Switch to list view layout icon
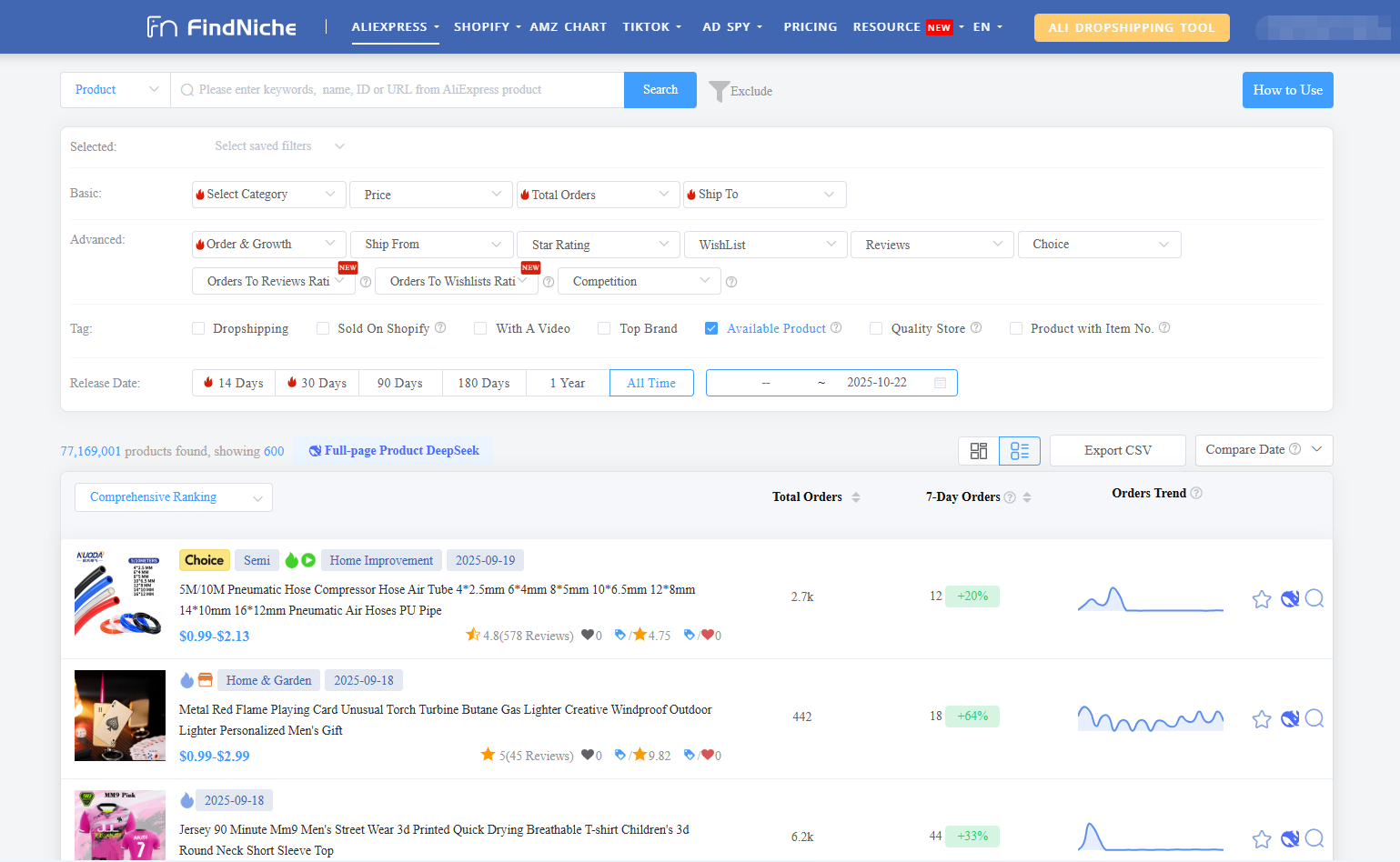The width and height of the screenshot is (1400, 862). [x=1019, y=451]
